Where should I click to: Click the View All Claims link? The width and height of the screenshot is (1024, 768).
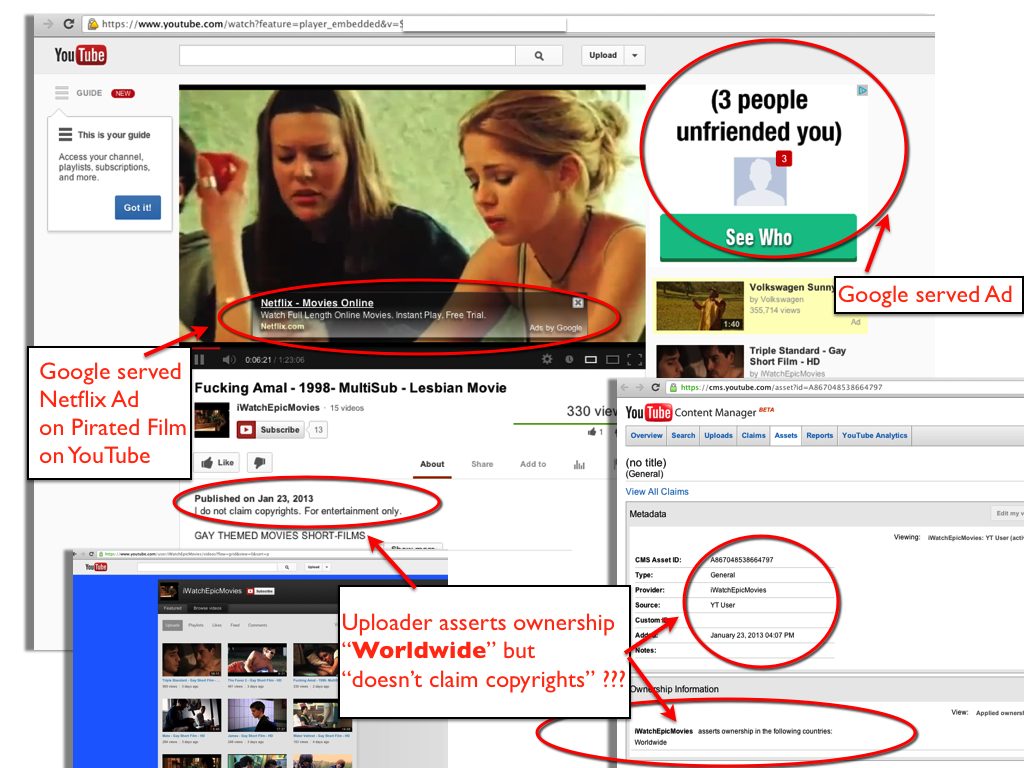[657, 492]
